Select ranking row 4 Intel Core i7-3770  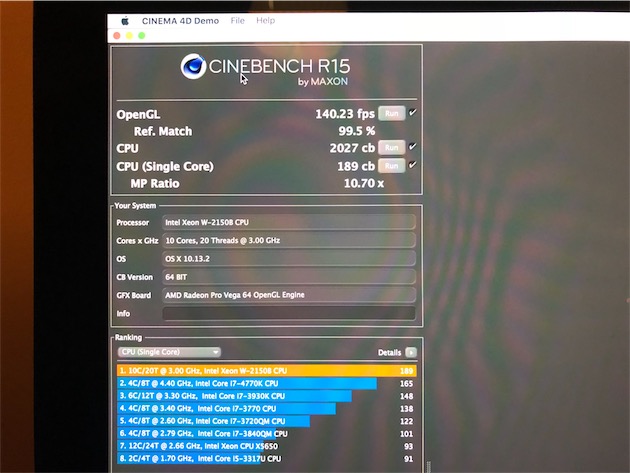click(x=267, y=408)
